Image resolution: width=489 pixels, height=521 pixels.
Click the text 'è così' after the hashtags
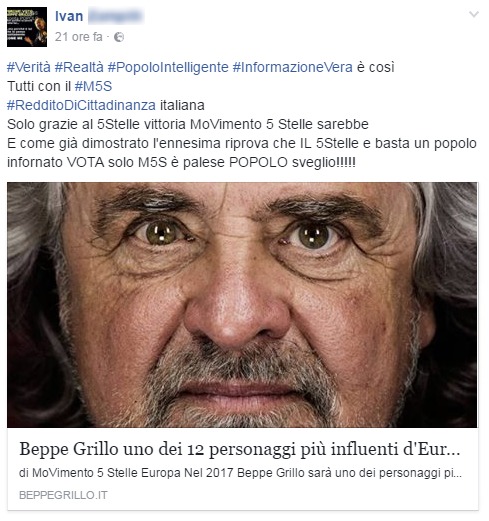click(376, 67)
